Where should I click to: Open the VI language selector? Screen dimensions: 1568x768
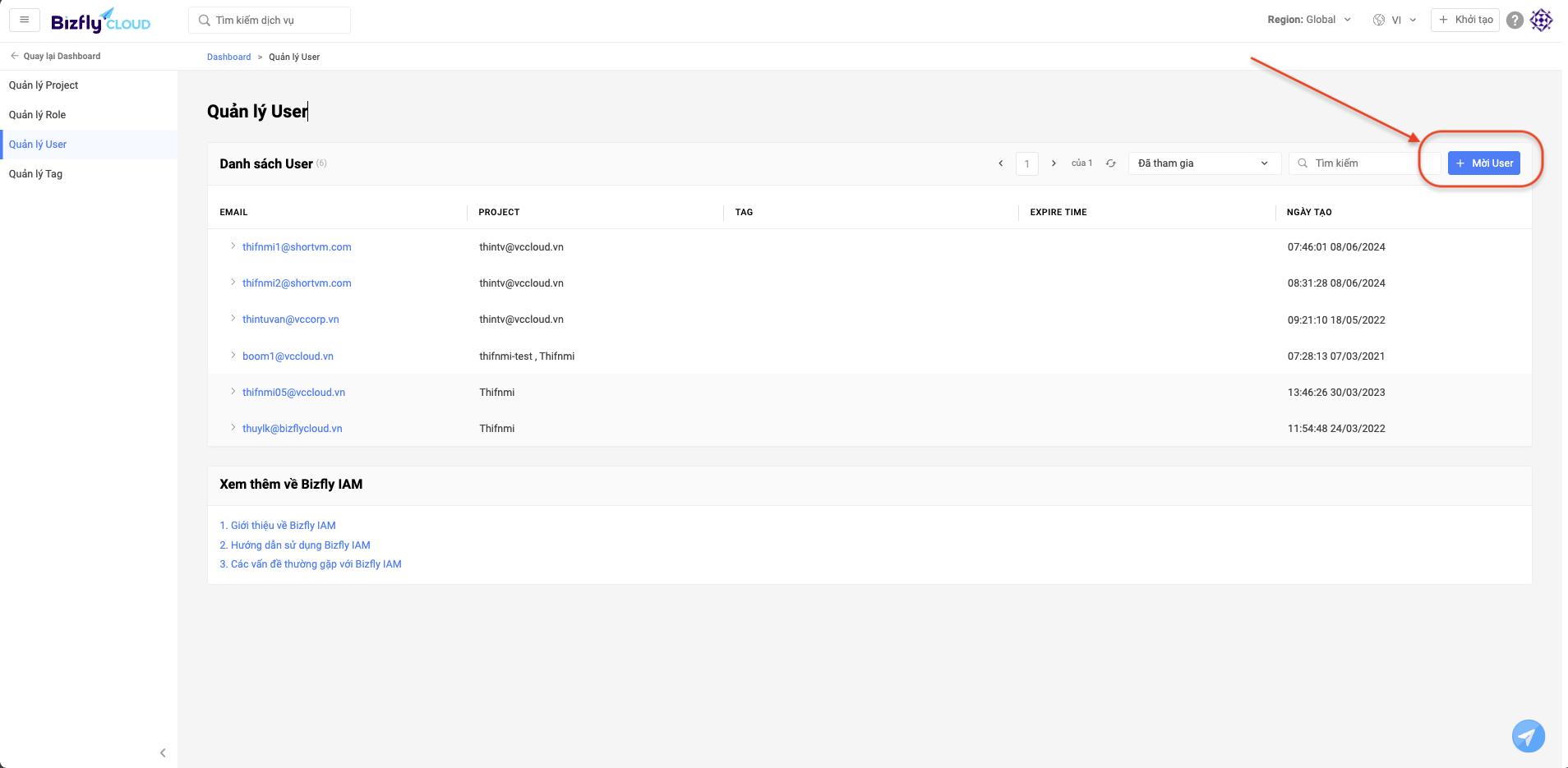pyautogui.click(x=1395, y=21)
